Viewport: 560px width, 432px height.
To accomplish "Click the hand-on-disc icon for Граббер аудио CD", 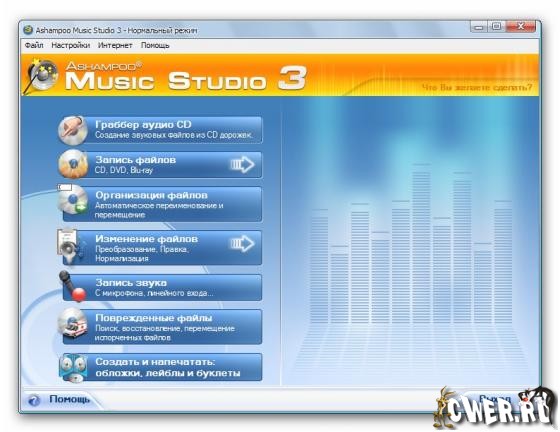I will pyautogui.click(x=73, y=130).
